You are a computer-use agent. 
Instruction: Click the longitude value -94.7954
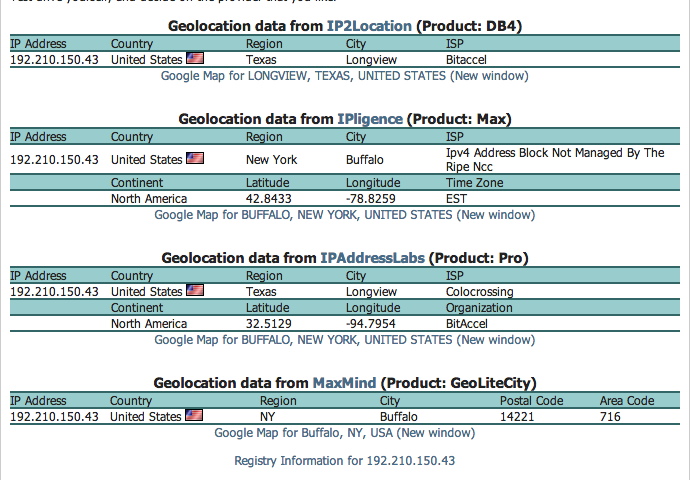click(371, 324)
